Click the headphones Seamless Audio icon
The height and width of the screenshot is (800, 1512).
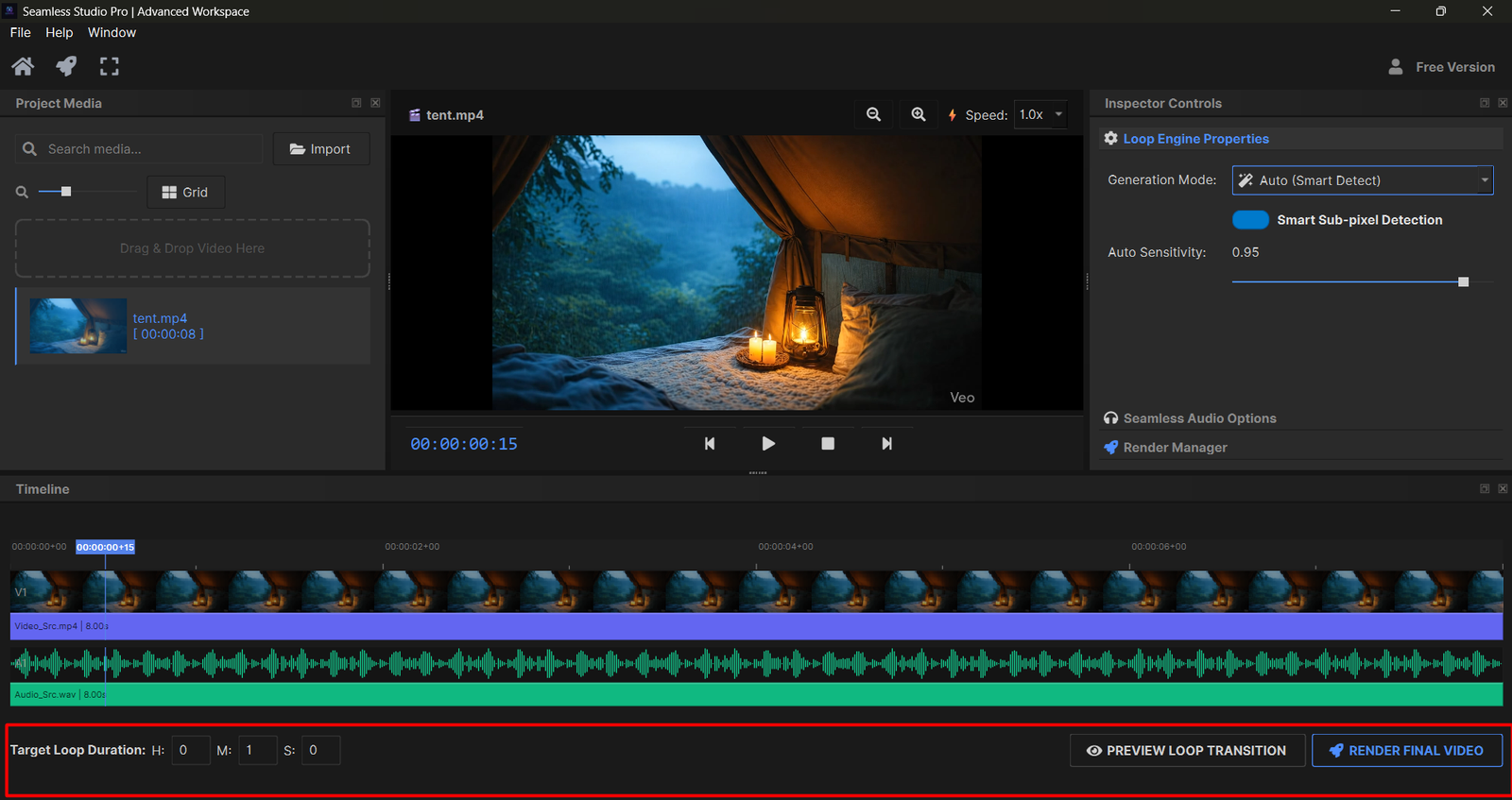[1111, 417]
